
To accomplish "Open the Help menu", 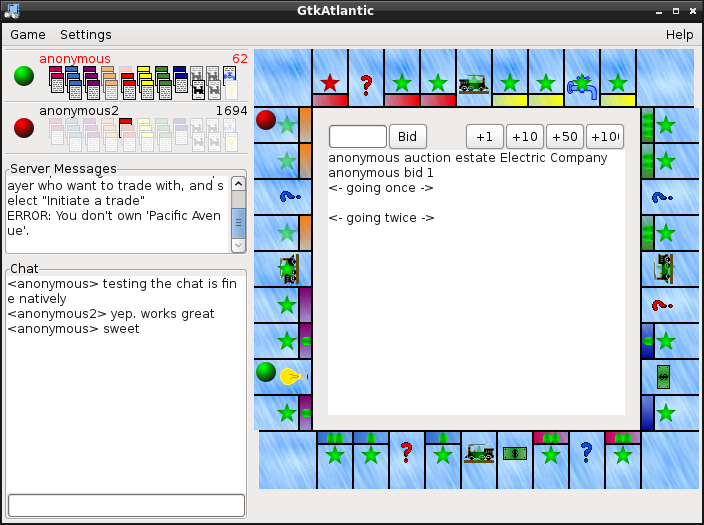I will tap(679, 35).
